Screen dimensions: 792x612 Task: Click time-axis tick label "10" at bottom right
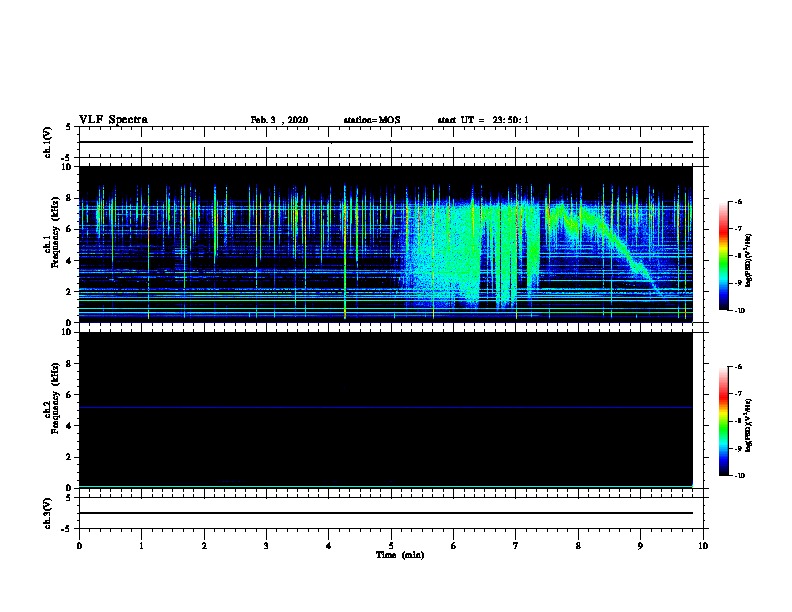[x=703, y=546]
